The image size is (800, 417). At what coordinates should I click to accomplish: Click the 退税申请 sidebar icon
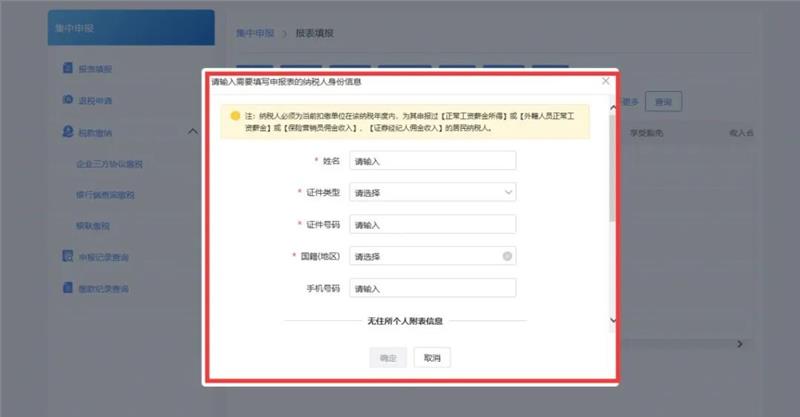click(x=66, y=101)
